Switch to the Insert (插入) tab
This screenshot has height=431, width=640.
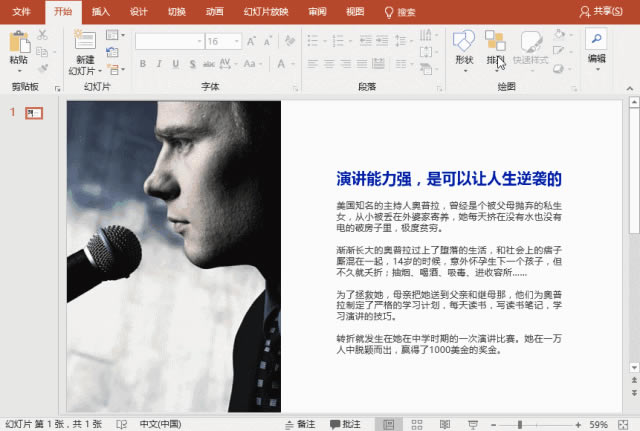[x=100, y=12]
